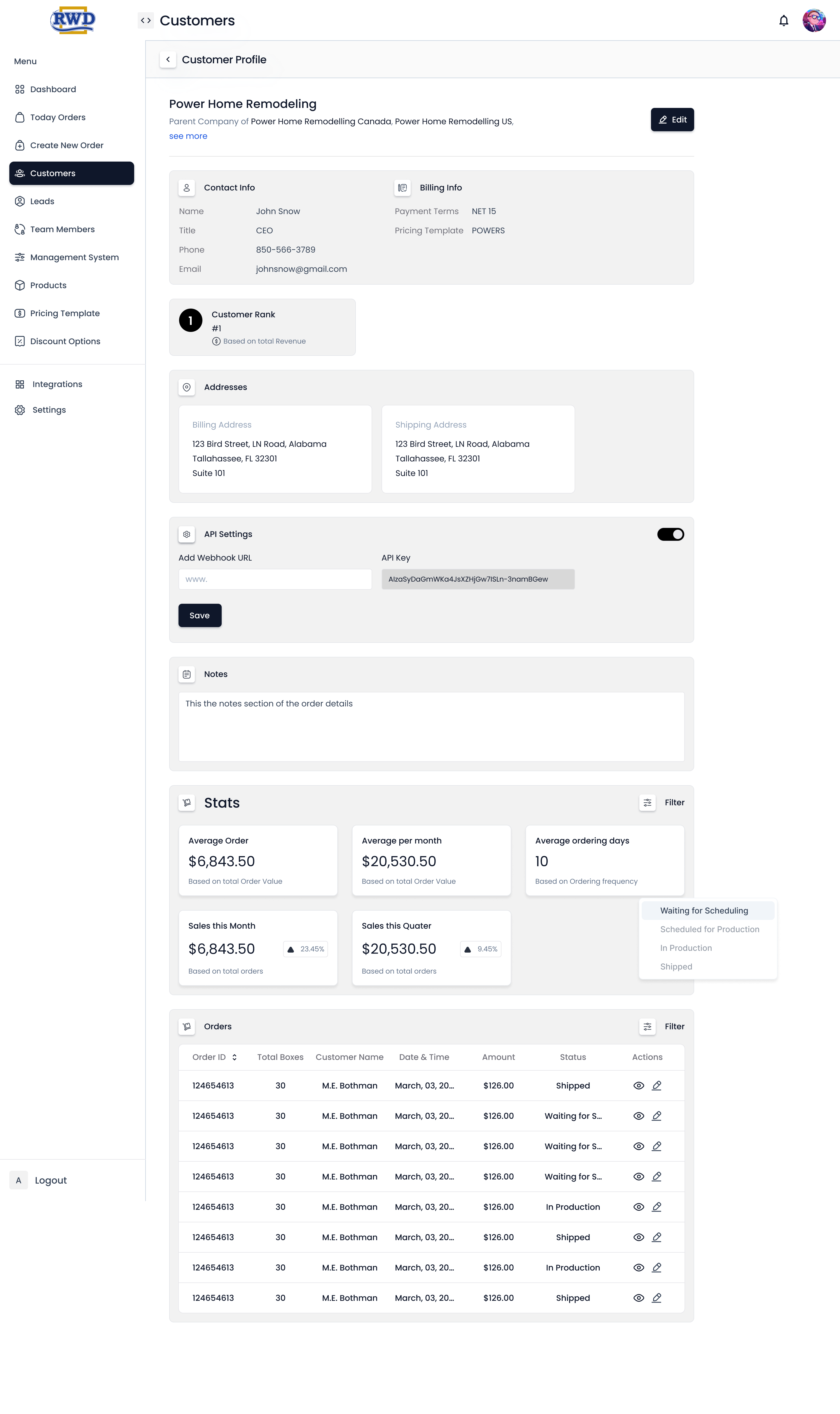Click the Orders Filter label
840x1414 pixels.
pos(674,1026)
